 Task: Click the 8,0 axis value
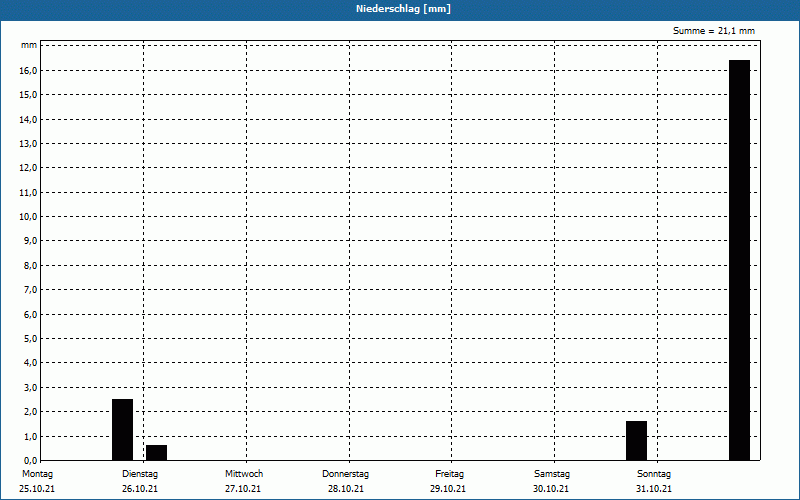30,265
